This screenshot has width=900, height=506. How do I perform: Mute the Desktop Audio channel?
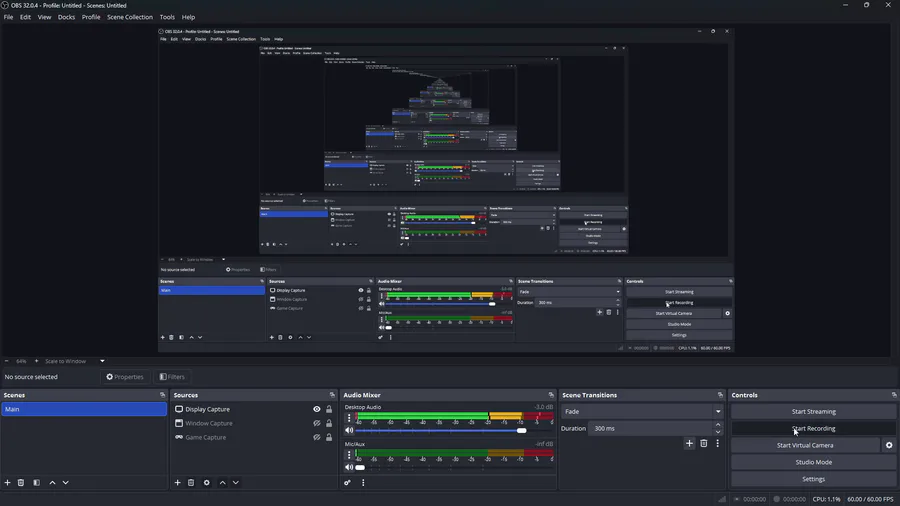(x=349, y=430)
